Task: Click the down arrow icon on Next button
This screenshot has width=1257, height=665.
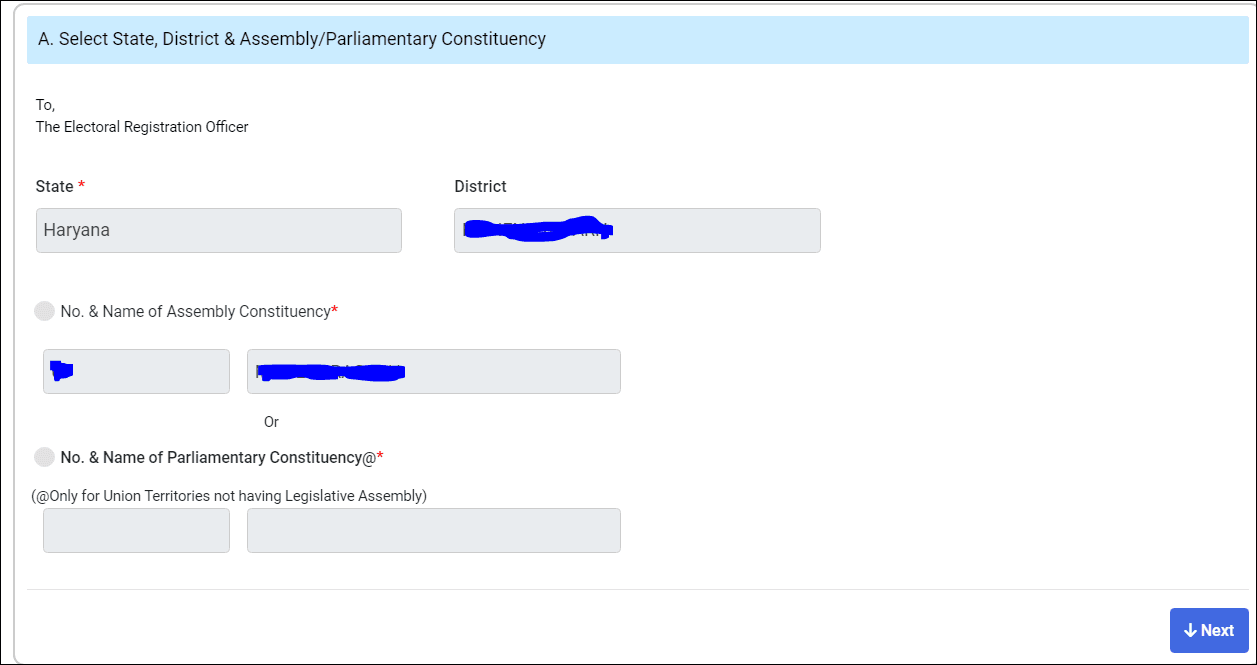Action: pyautogui.click(x=1190, y=631)
